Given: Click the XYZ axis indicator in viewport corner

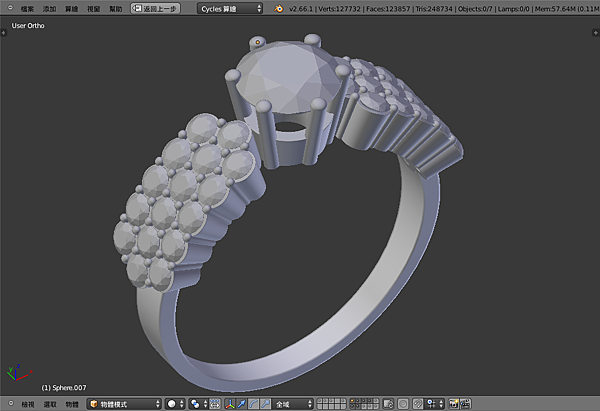Looking at the screenshot, I should 18,372.
